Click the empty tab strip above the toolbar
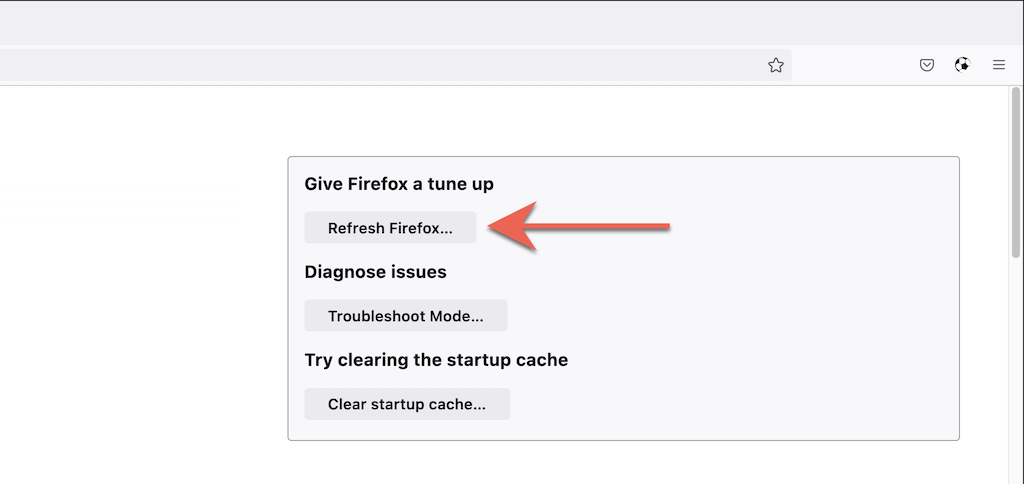Viewport: 1024px width, 484px height. (500, 22)
